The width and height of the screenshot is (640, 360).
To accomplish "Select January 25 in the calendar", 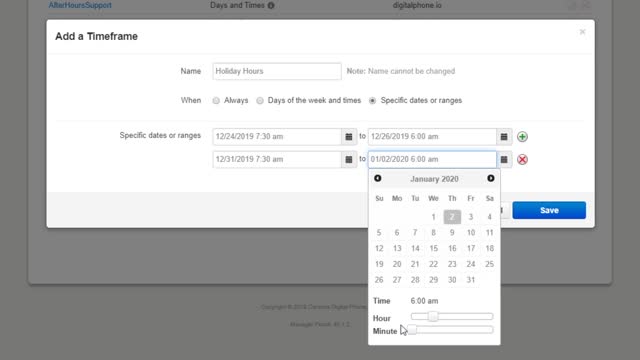I will click(489, 264).
